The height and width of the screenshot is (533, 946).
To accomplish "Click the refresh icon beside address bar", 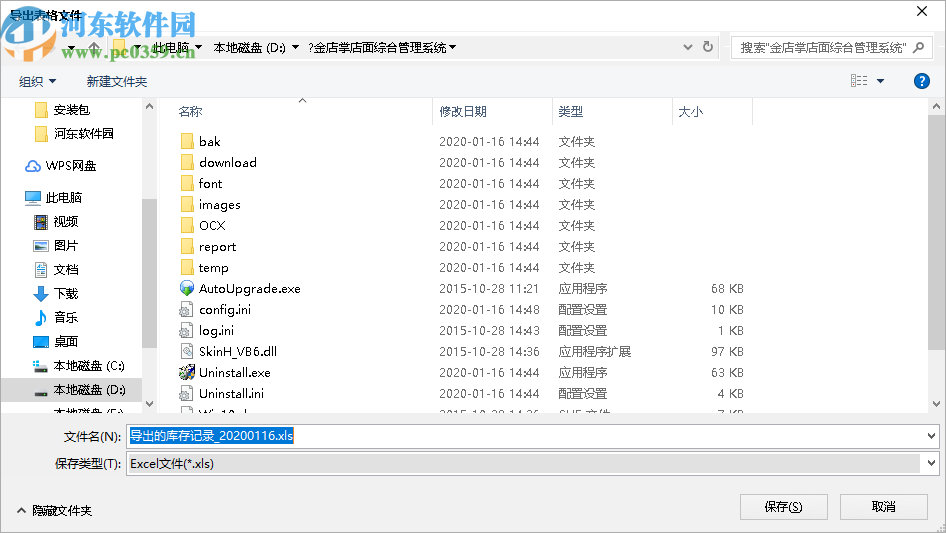I will tap(708, 47).
